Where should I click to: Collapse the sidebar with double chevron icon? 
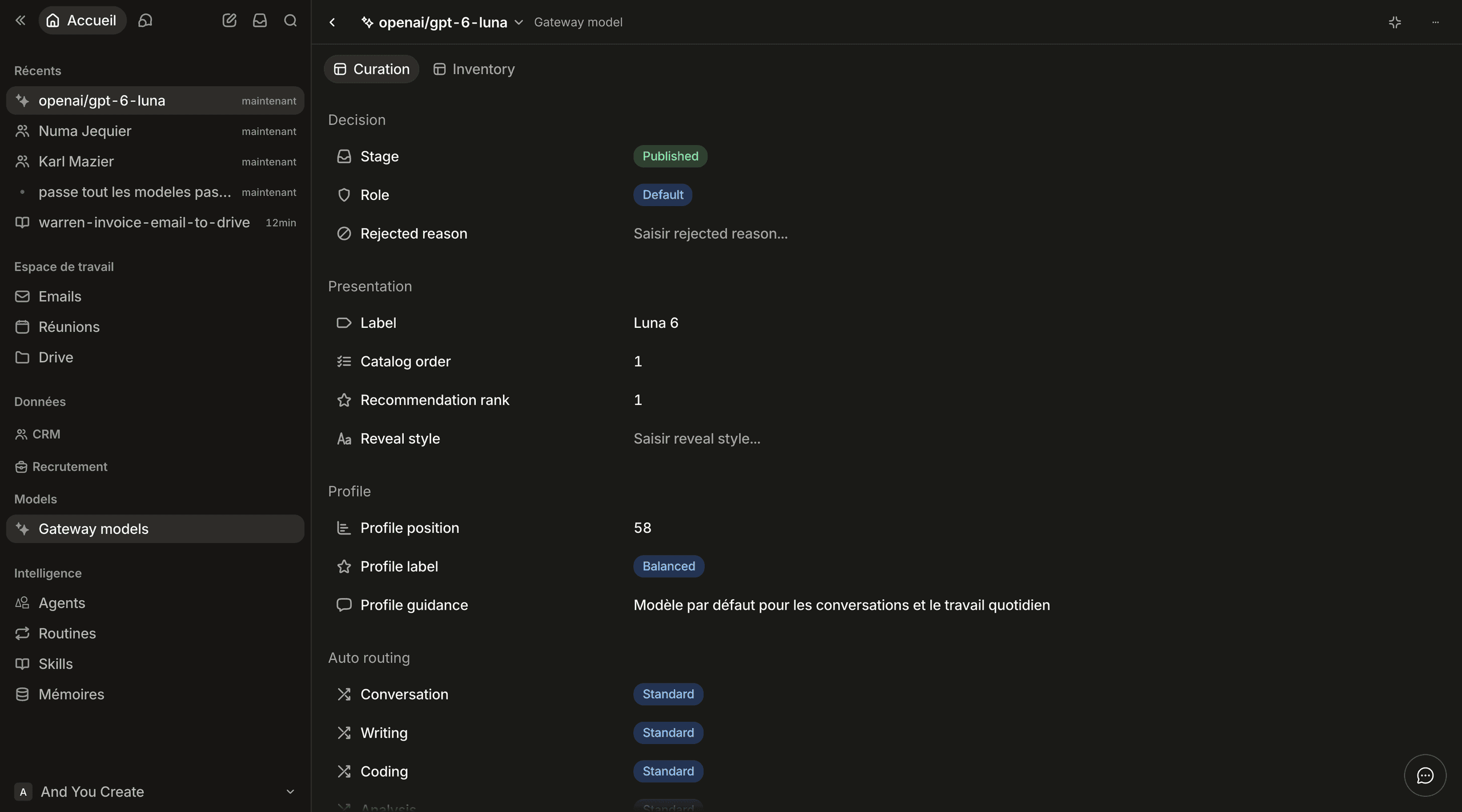click(x=20, y=21)
